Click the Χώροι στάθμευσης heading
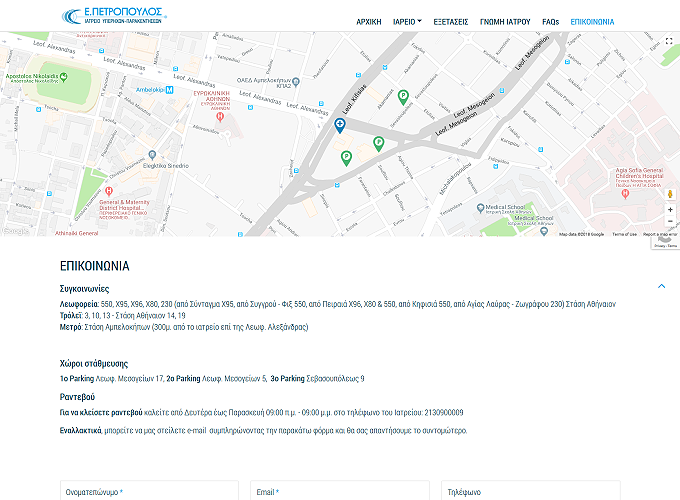The image size is (680, 500). [x=94, y=363]
